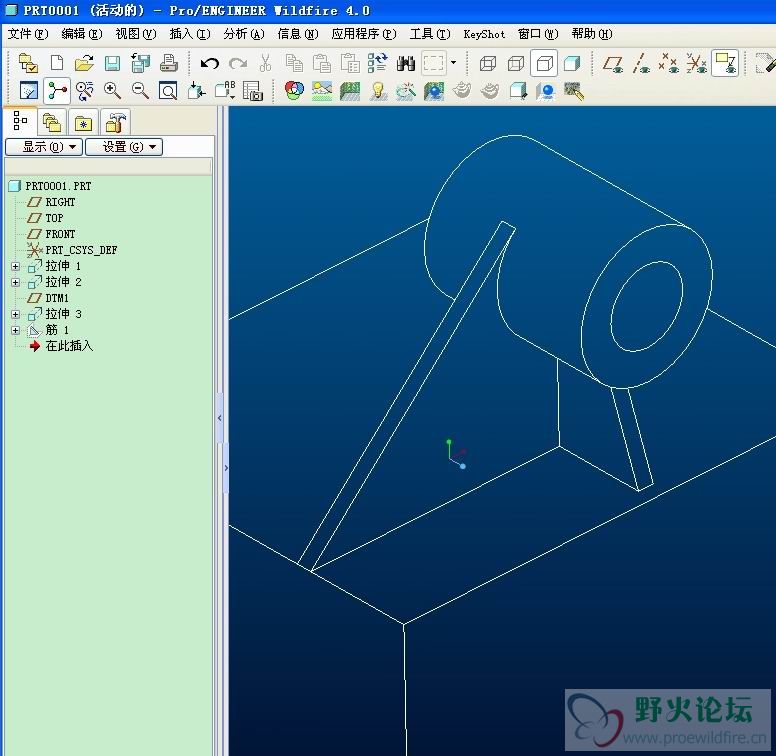Expand the 拉伸 2 feature
The image size is (776, 756).
pos(15,282)
